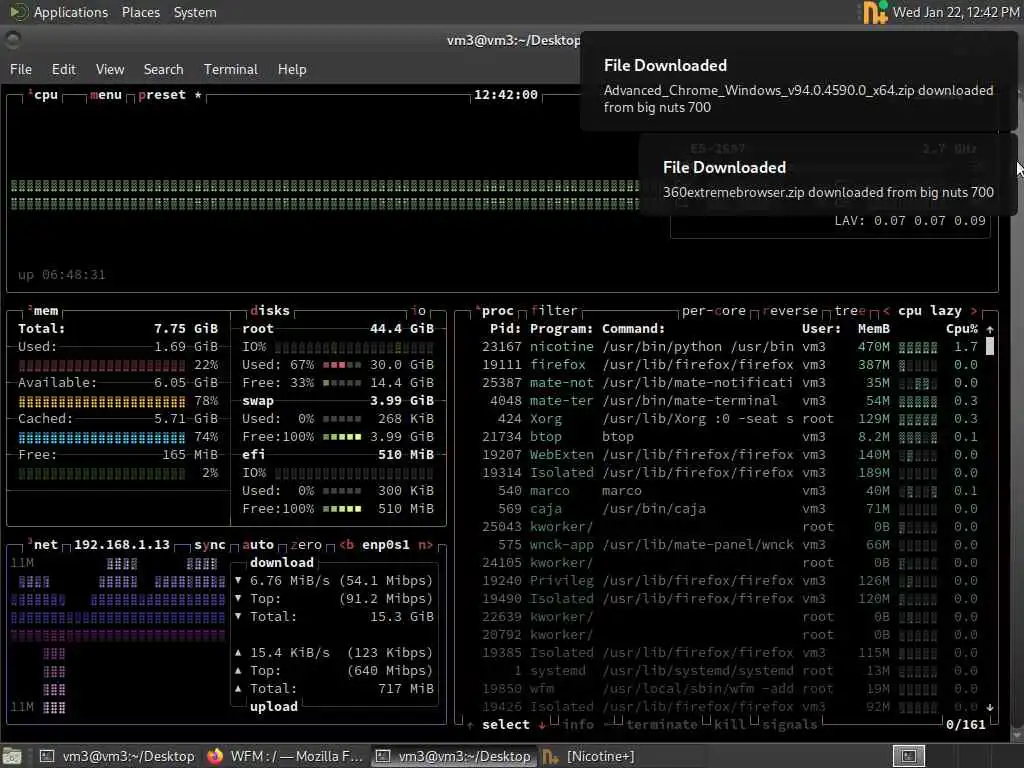Click signals in proc footer
This screenshot has height=768, width=1024.
pos(790,725)
